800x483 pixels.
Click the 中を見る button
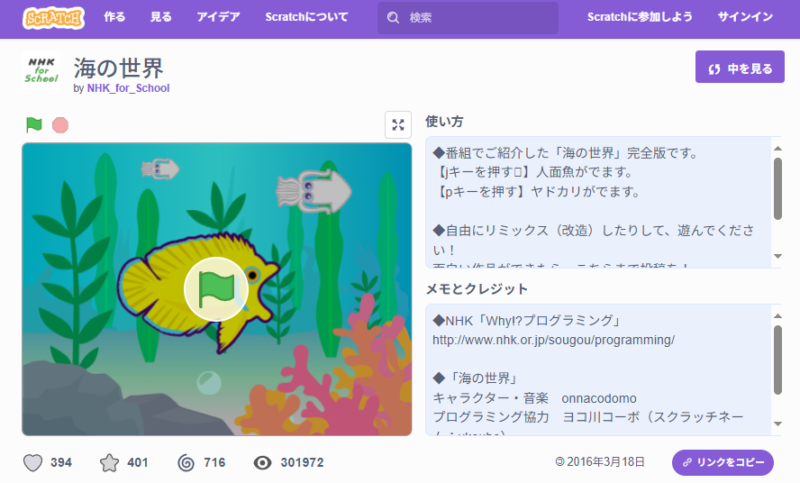tap(740, 67)
